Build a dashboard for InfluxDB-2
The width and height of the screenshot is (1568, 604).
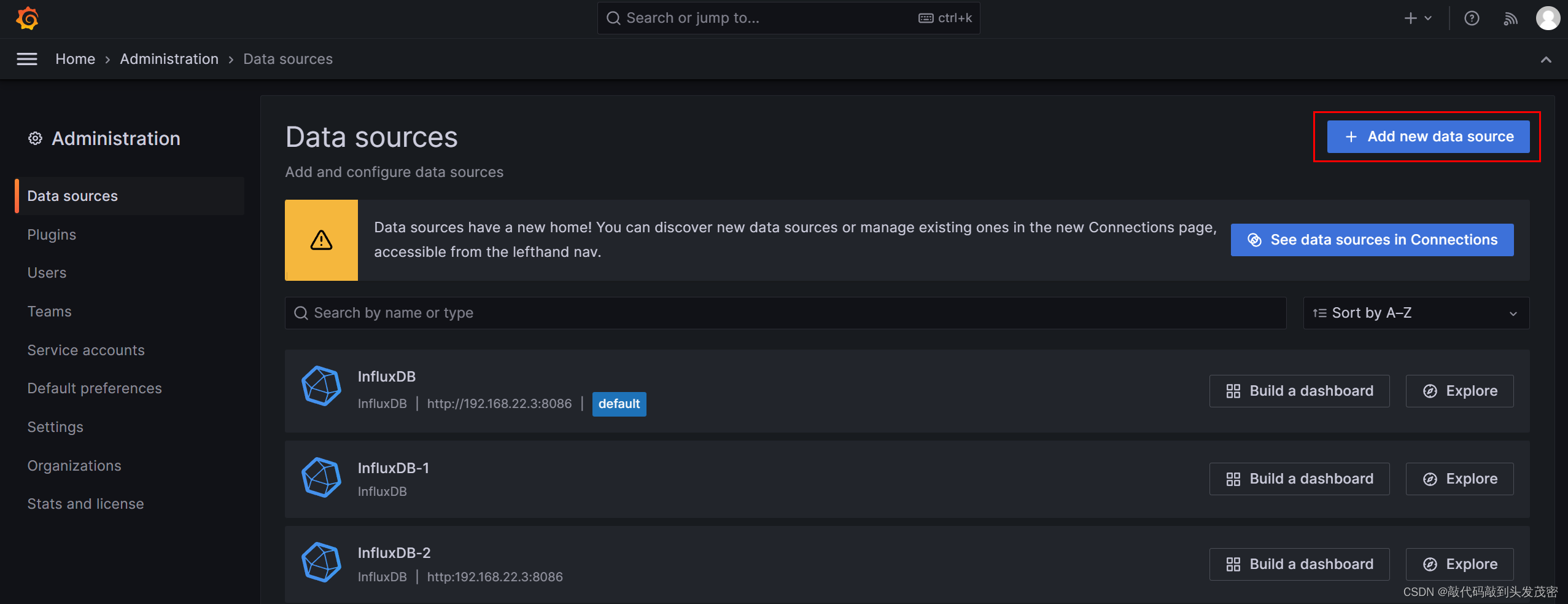[1299, 564]
